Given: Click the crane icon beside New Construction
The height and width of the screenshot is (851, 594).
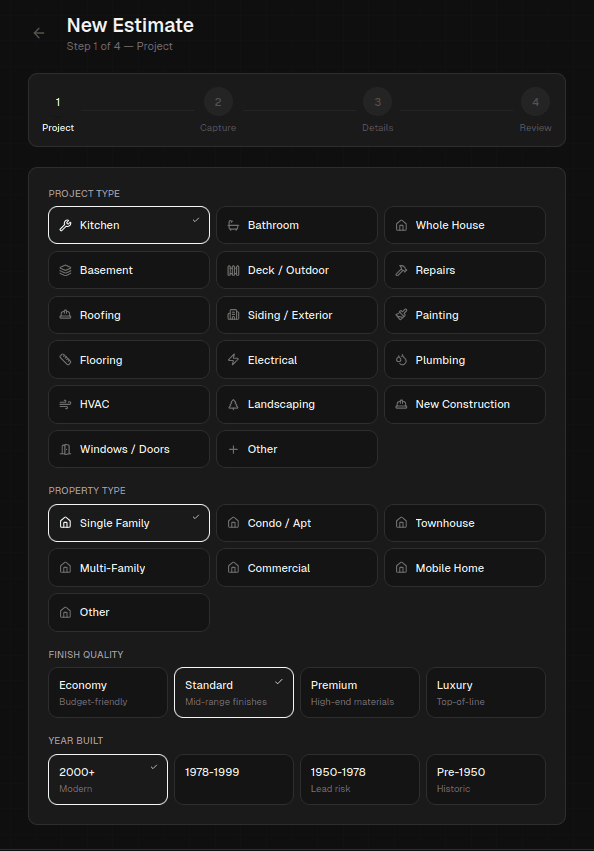Looking at the screenshot, I should click(x=402, y=404).
